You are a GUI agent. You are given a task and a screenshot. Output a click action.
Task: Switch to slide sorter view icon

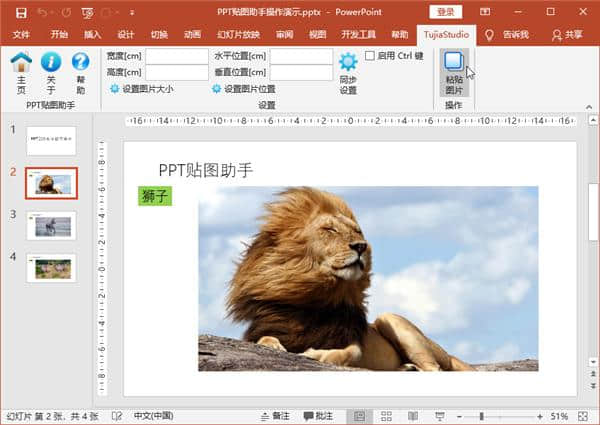(385, 416)
